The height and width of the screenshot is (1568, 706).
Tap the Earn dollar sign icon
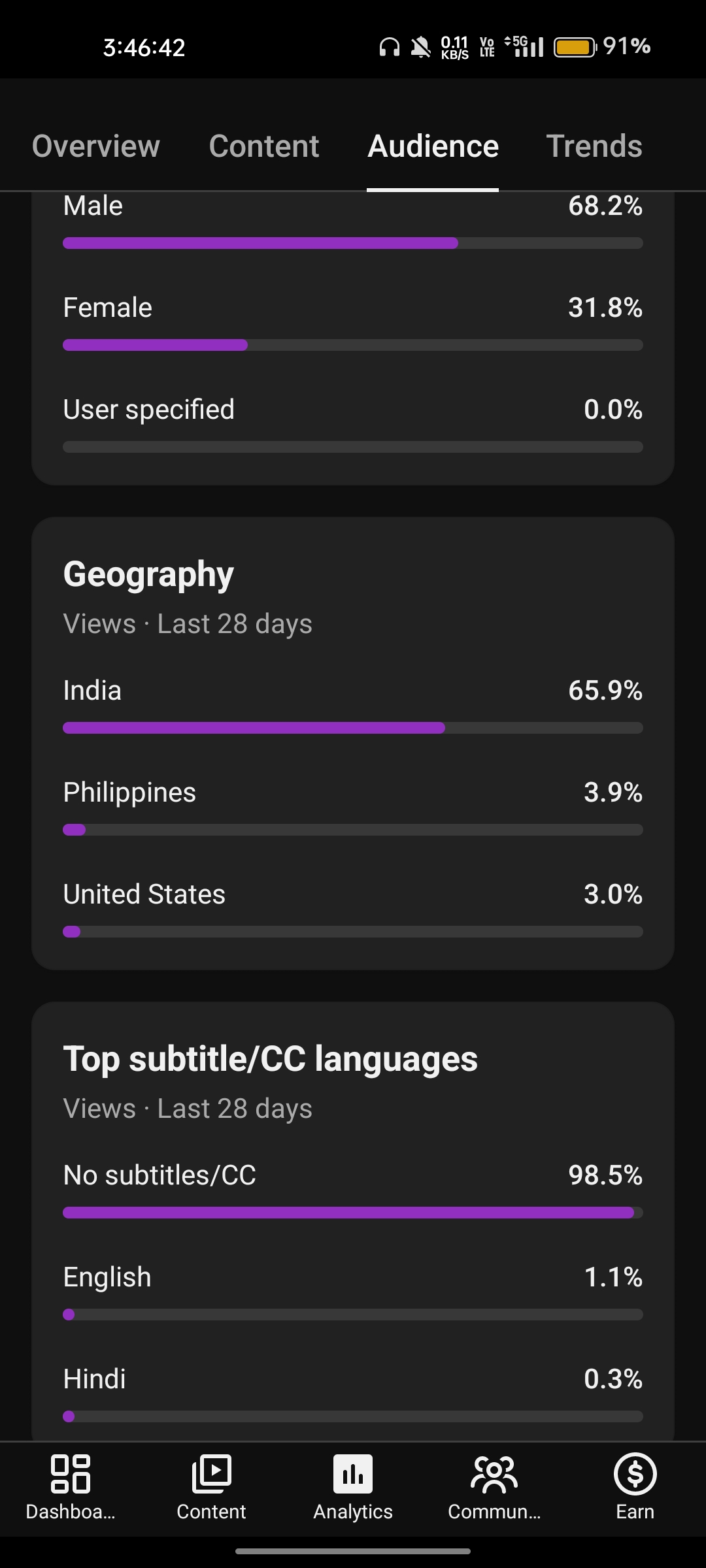click(635, 1474)
